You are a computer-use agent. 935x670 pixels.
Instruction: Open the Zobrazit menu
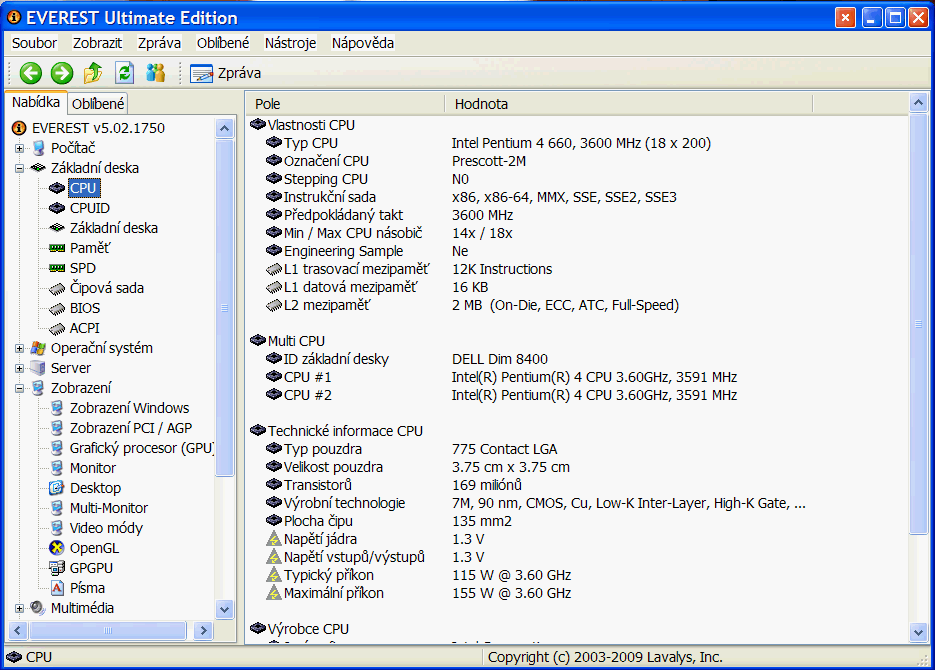pyautogui.click(x=97, y=43)
